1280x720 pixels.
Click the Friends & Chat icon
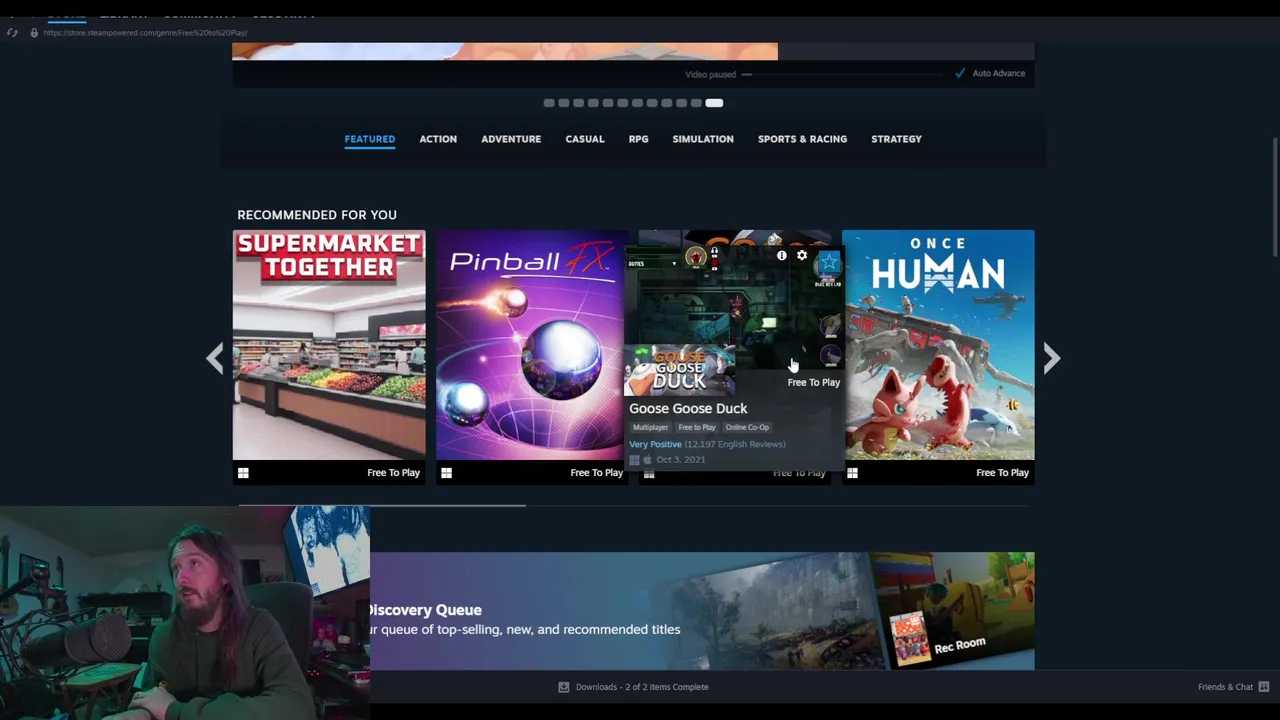coord(1264,687)
